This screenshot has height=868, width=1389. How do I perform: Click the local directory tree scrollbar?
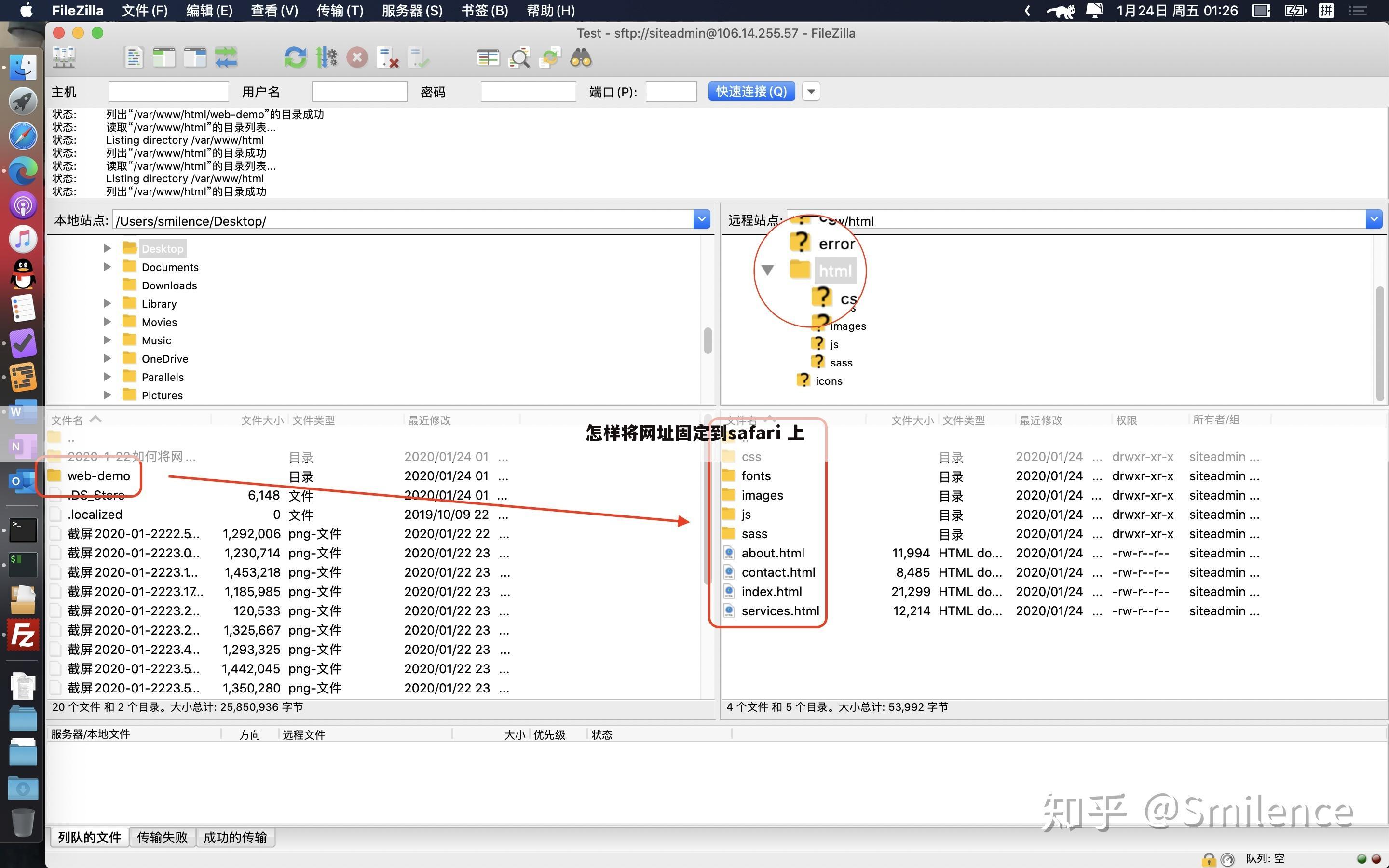click(708, 341)
